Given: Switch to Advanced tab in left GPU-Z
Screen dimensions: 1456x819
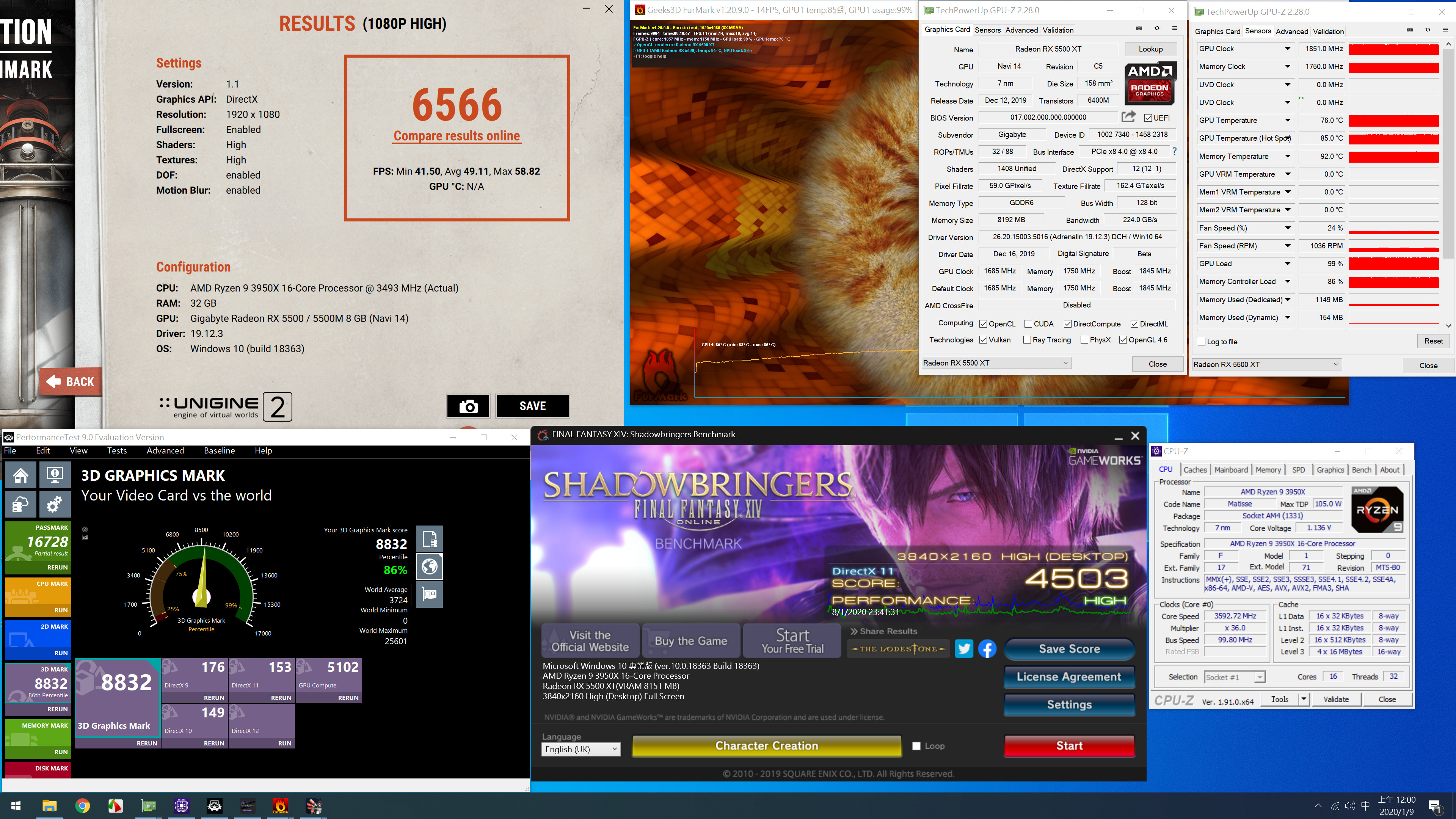Looking at the screenshot, I should (x=1022, y=30).
